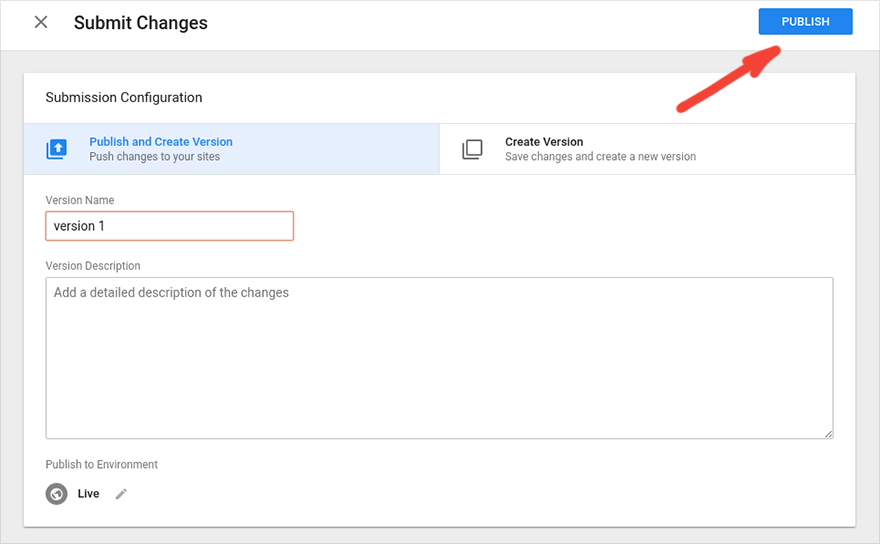
Task: Click the Live environment globe icon
Action: click(x=57, y=494)
